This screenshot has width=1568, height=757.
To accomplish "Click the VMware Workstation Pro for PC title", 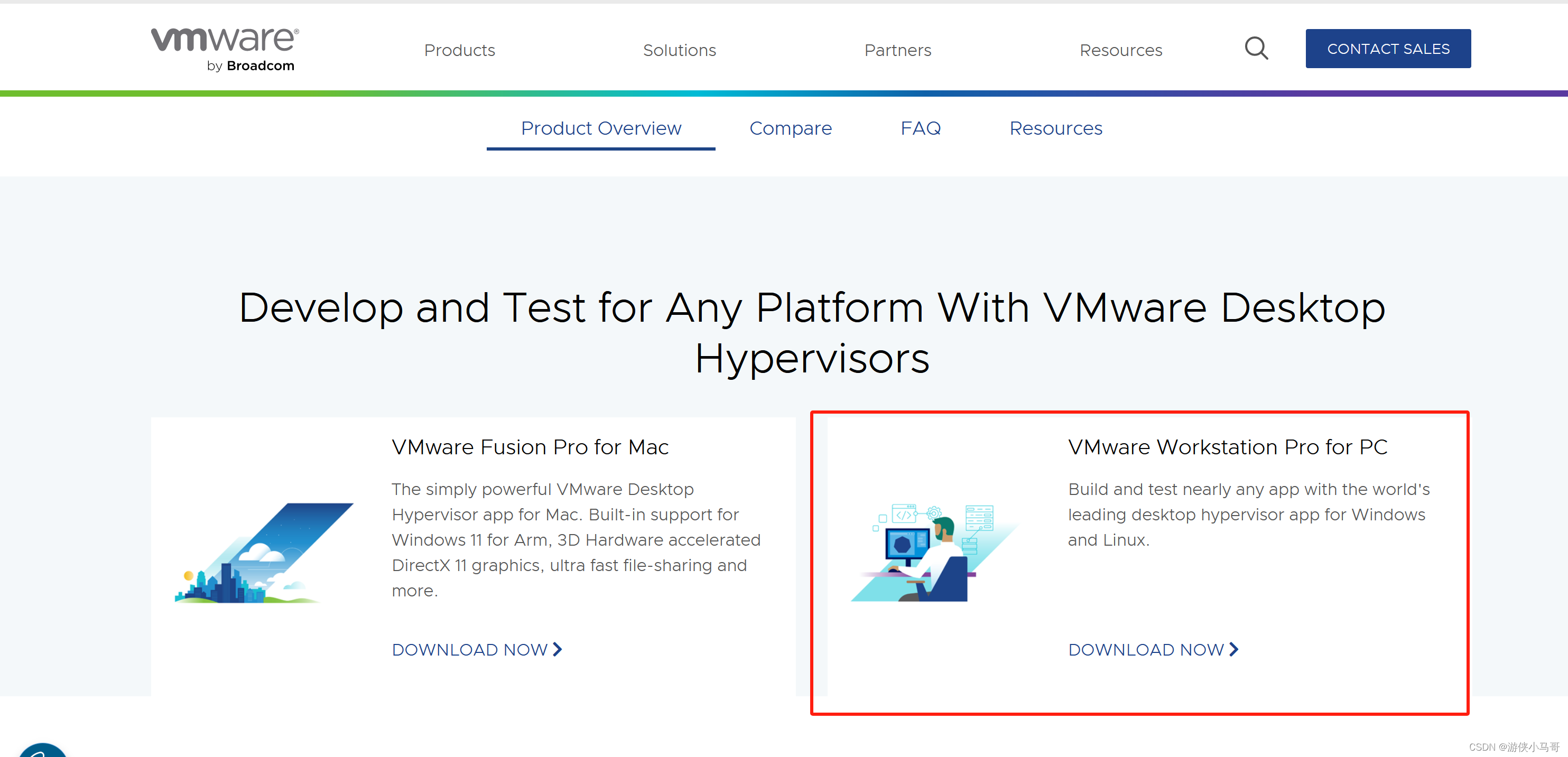I will pos(1227,447).
